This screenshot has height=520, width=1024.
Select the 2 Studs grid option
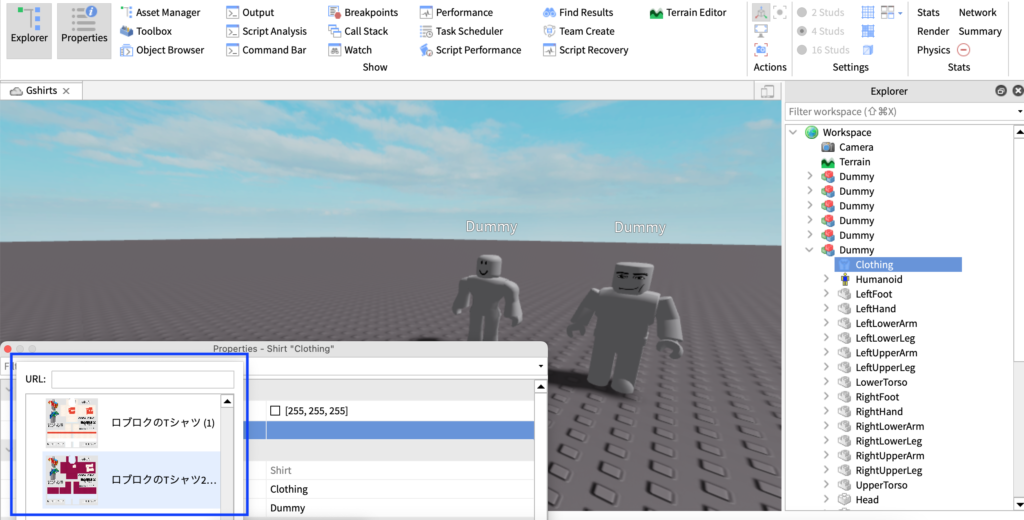821,12
